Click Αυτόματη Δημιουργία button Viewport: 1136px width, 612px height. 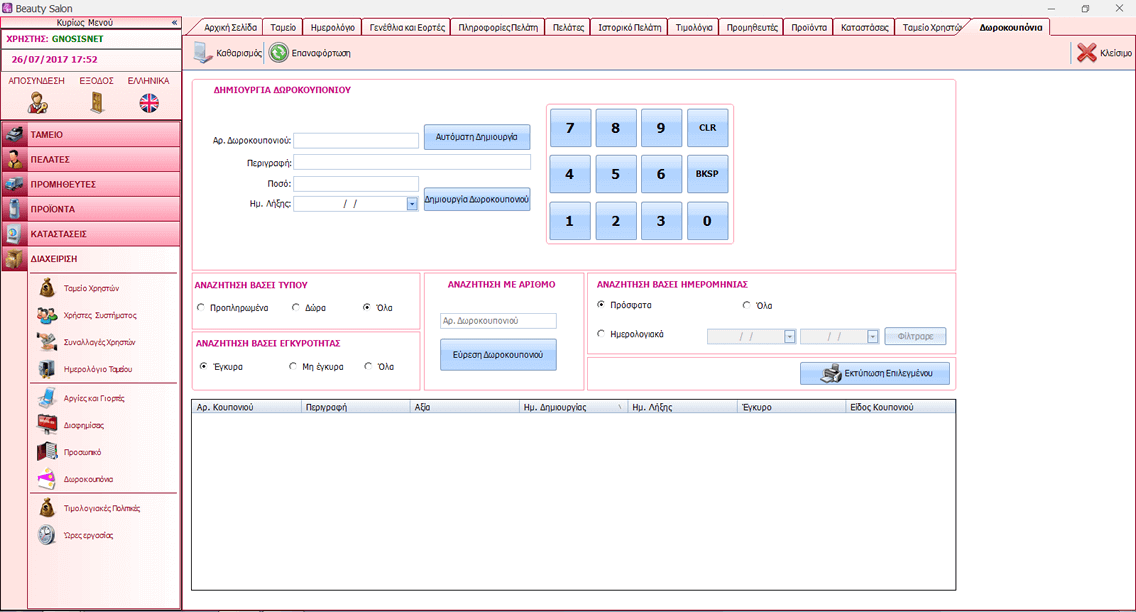click(x=476, y=136)
